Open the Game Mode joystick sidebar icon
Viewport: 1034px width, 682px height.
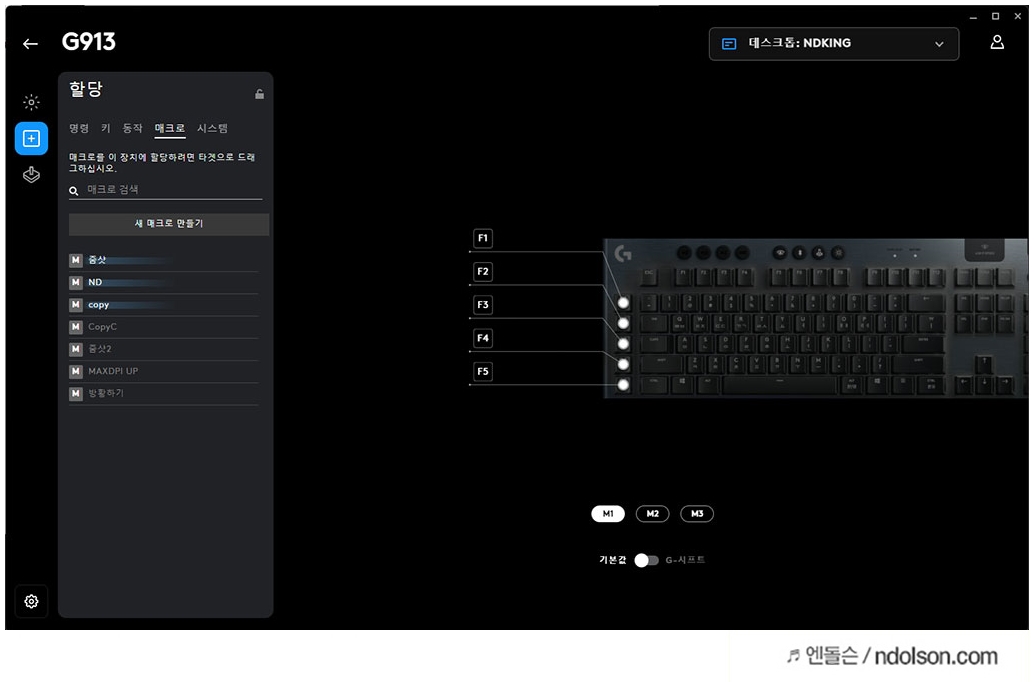pyautogui.click(x=31, y=175)
